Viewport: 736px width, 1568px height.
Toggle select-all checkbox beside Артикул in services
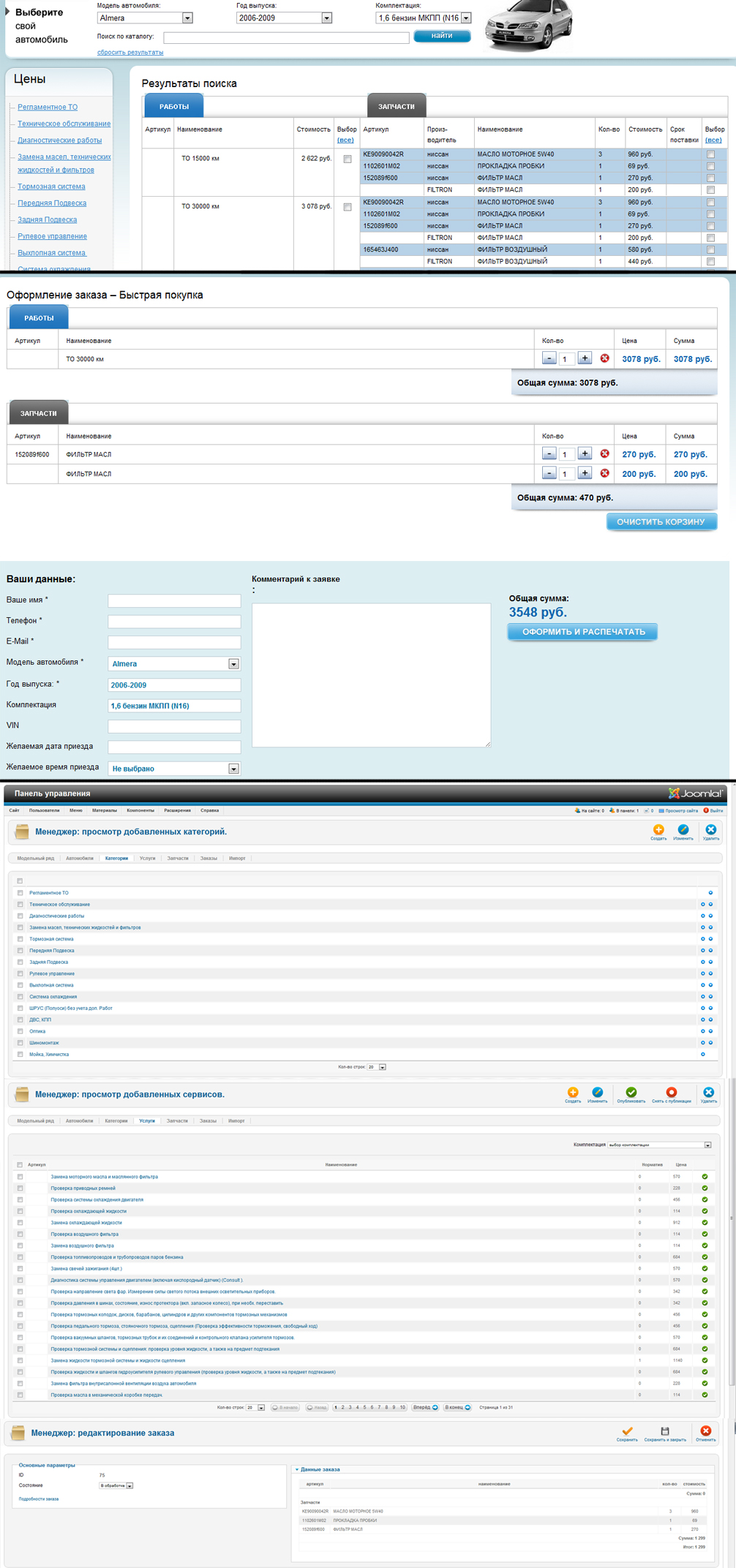pos(20,1164)
